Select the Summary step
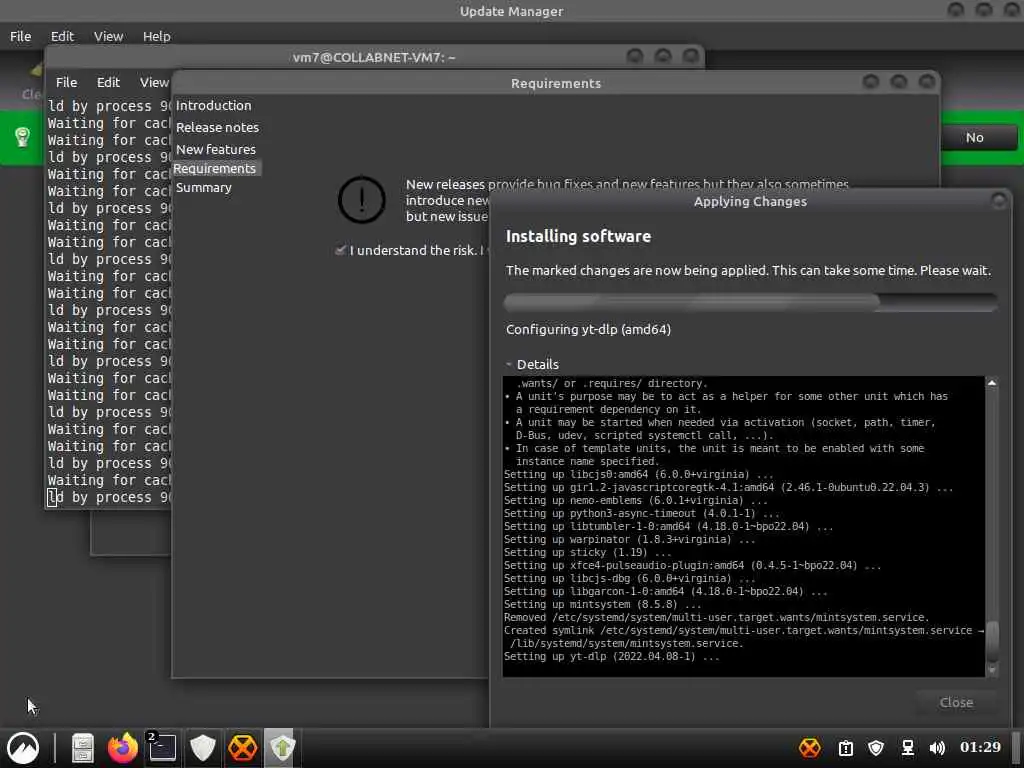 204,187
